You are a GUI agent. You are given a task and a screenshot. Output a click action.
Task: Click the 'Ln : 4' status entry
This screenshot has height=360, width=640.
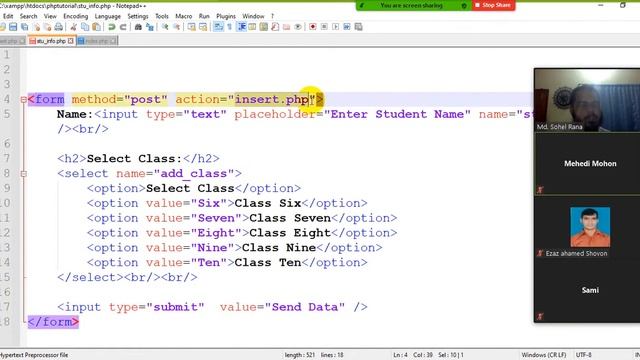coord(400,355)
